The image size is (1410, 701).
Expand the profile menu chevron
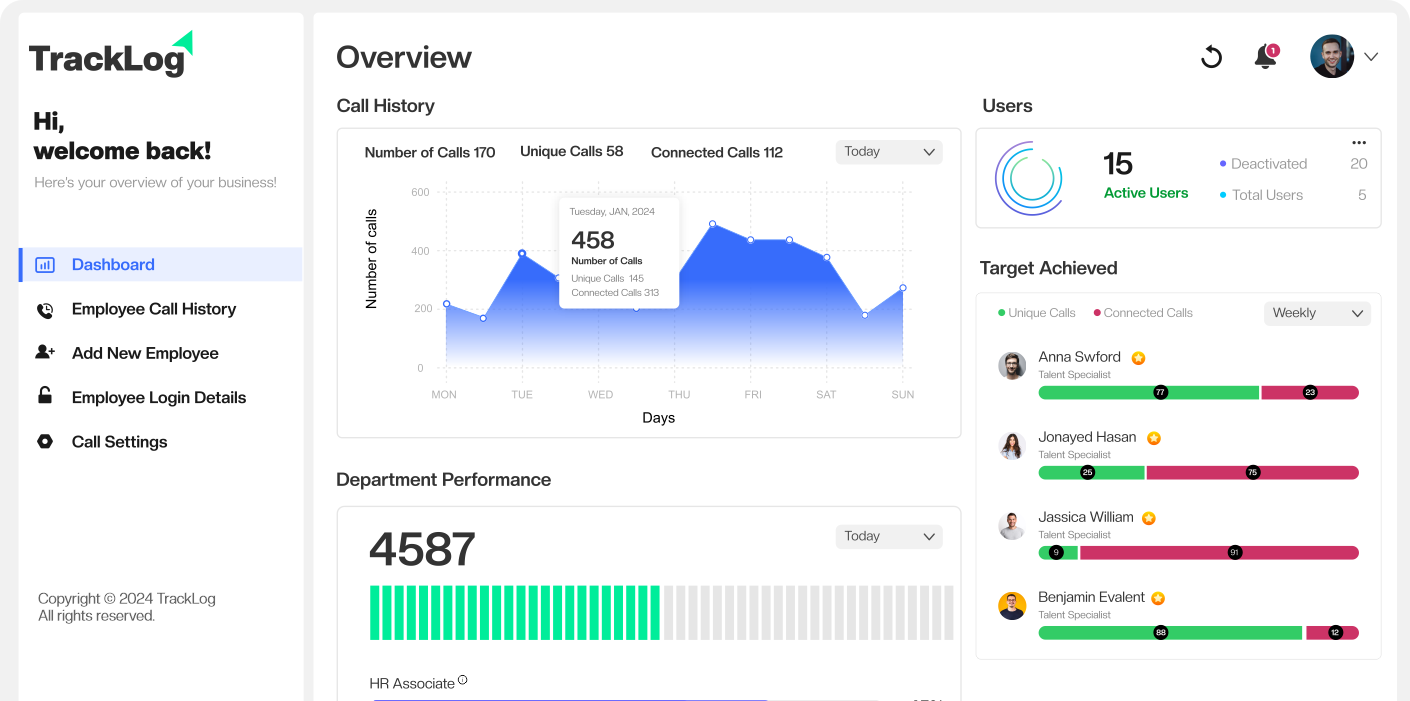coord(1371,57)
